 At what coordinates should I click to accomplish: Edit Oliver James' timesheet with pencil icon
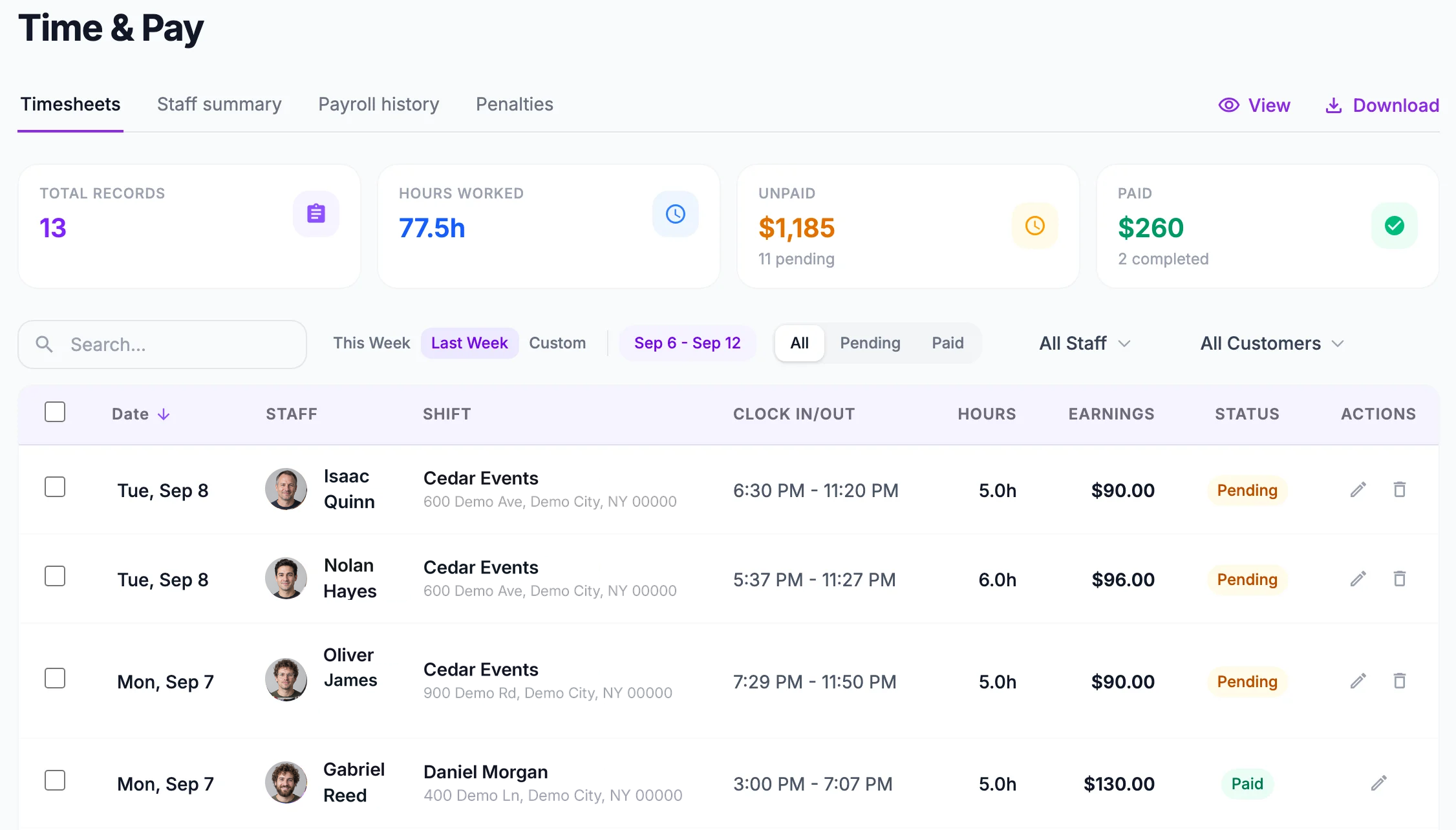[x=1358, y=681]
